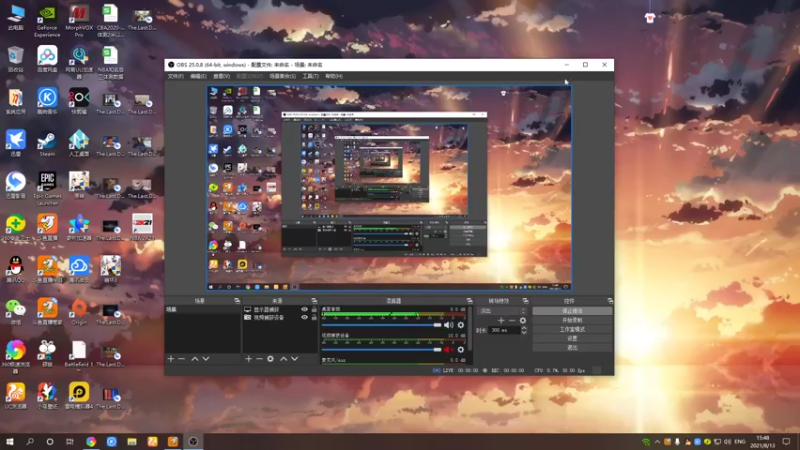This screenshot has height=450, width=800.
Task: Open the Steam desktop shortcut
Action: click(47, 143)
